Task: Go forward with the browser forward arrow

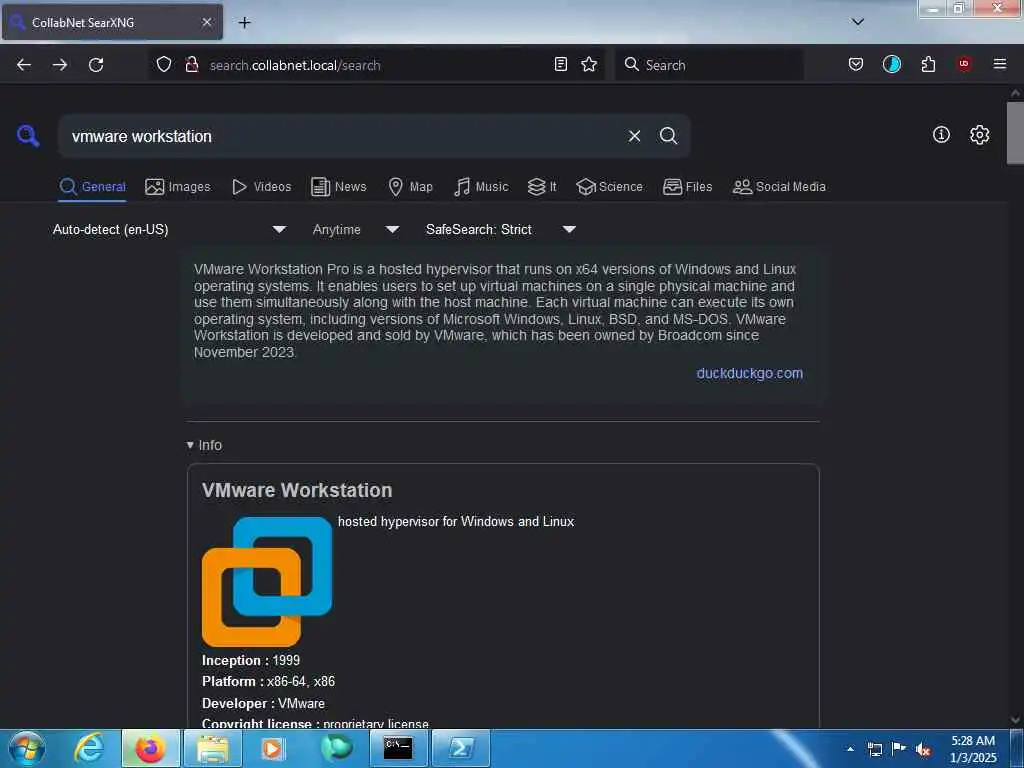Action: (x=60, y=65)
